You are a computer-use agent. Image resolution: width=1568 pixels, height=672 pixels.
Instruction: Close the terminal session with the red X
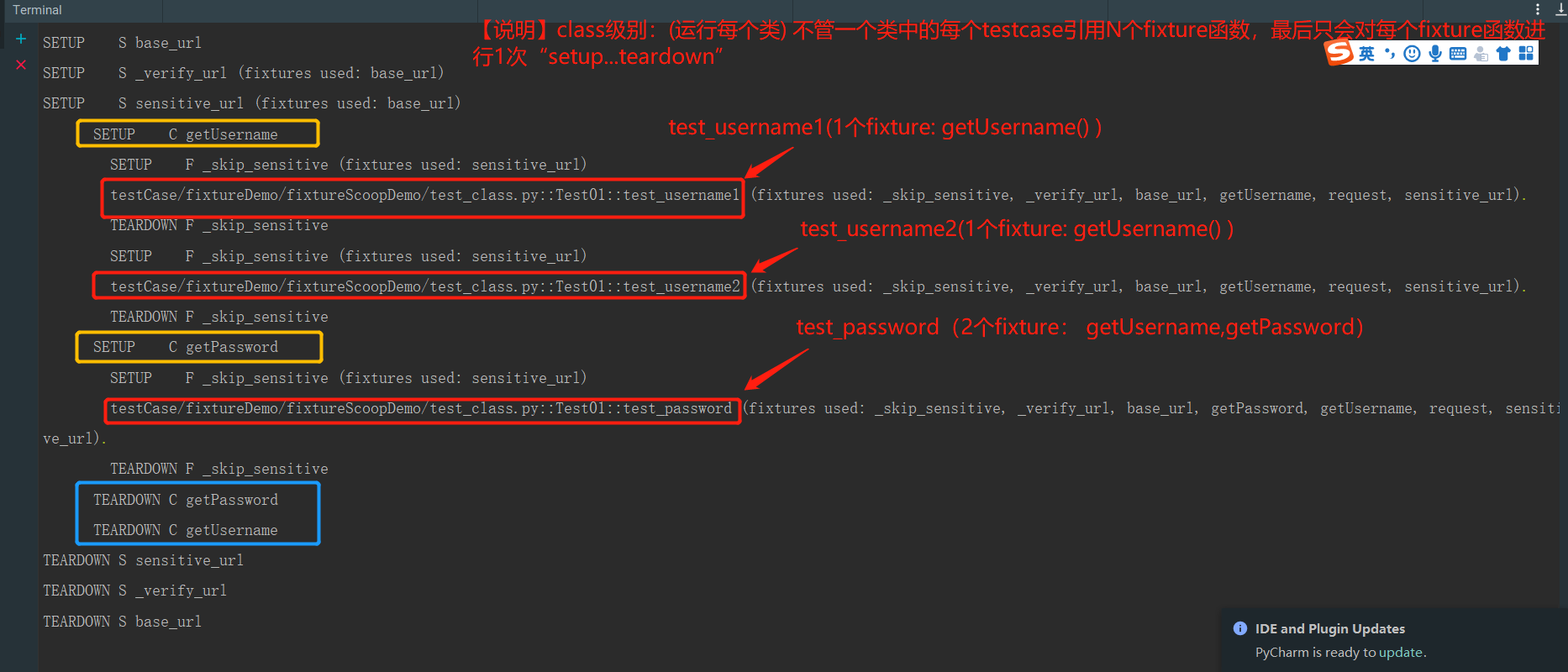(x=21, y=65)
